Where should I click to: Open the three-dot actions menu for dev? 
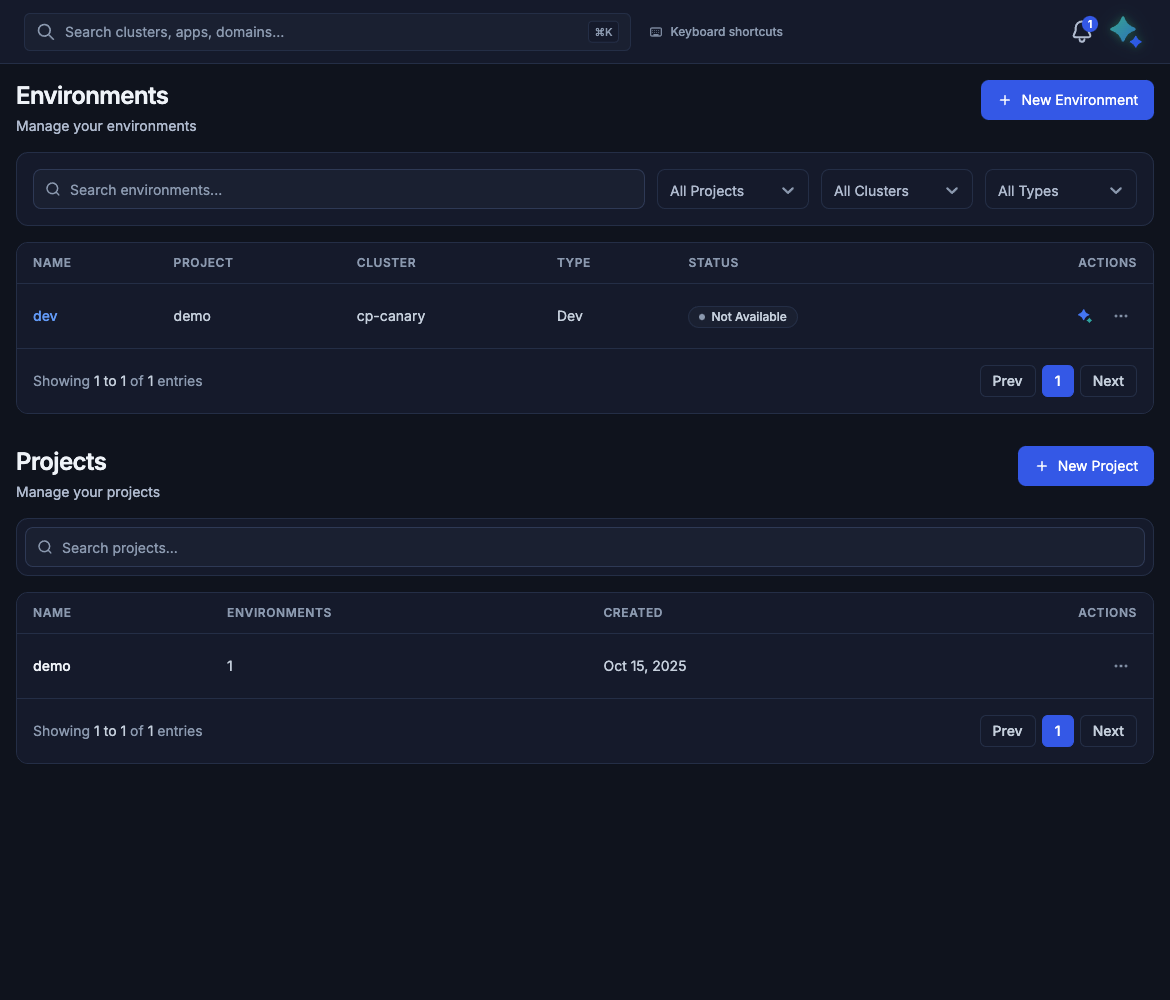coord(1120,316)
